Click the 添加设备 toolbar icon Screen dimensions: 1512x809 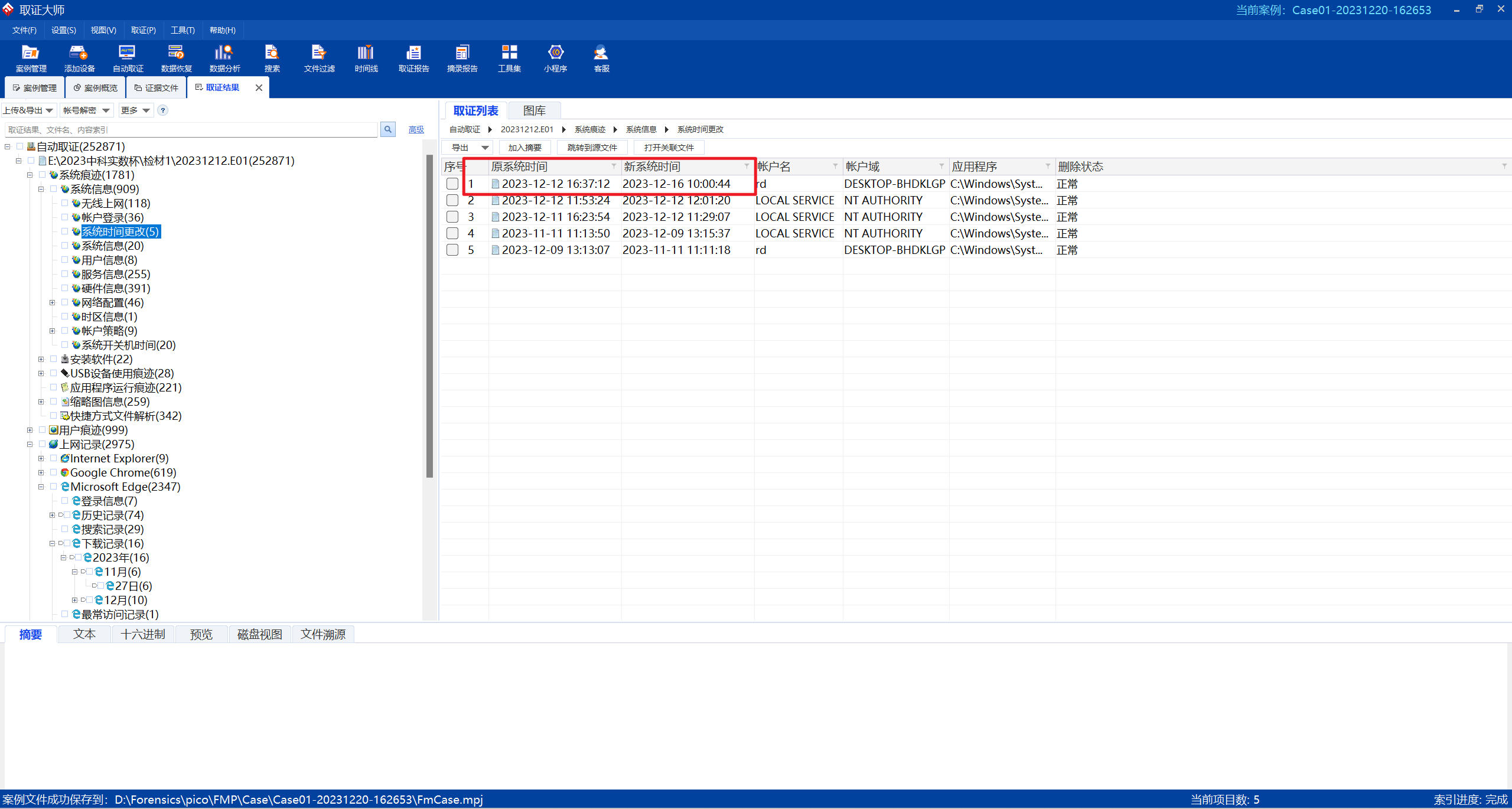click(79, 58)
